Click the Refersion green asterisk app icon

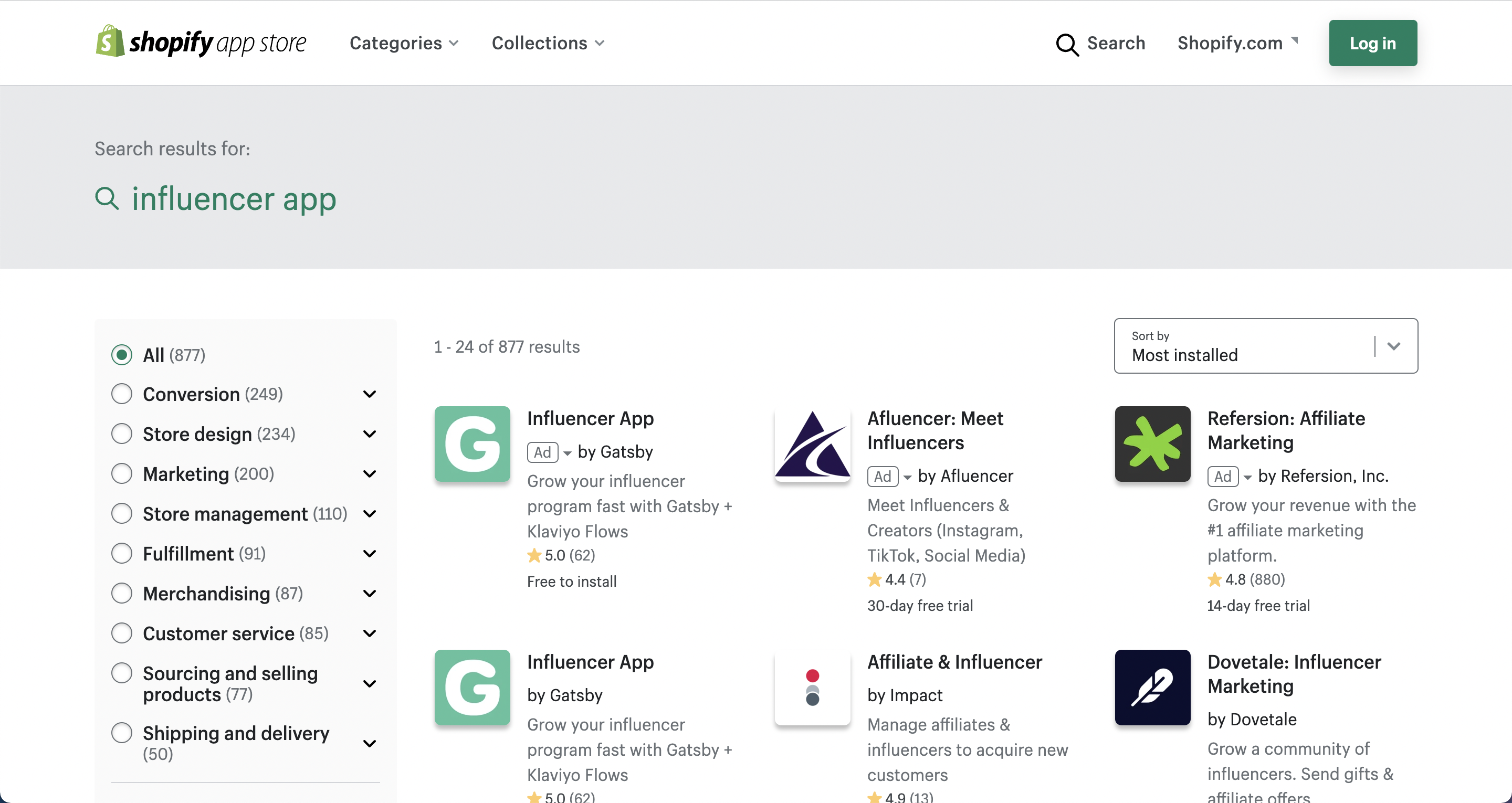coord(1152,444)
